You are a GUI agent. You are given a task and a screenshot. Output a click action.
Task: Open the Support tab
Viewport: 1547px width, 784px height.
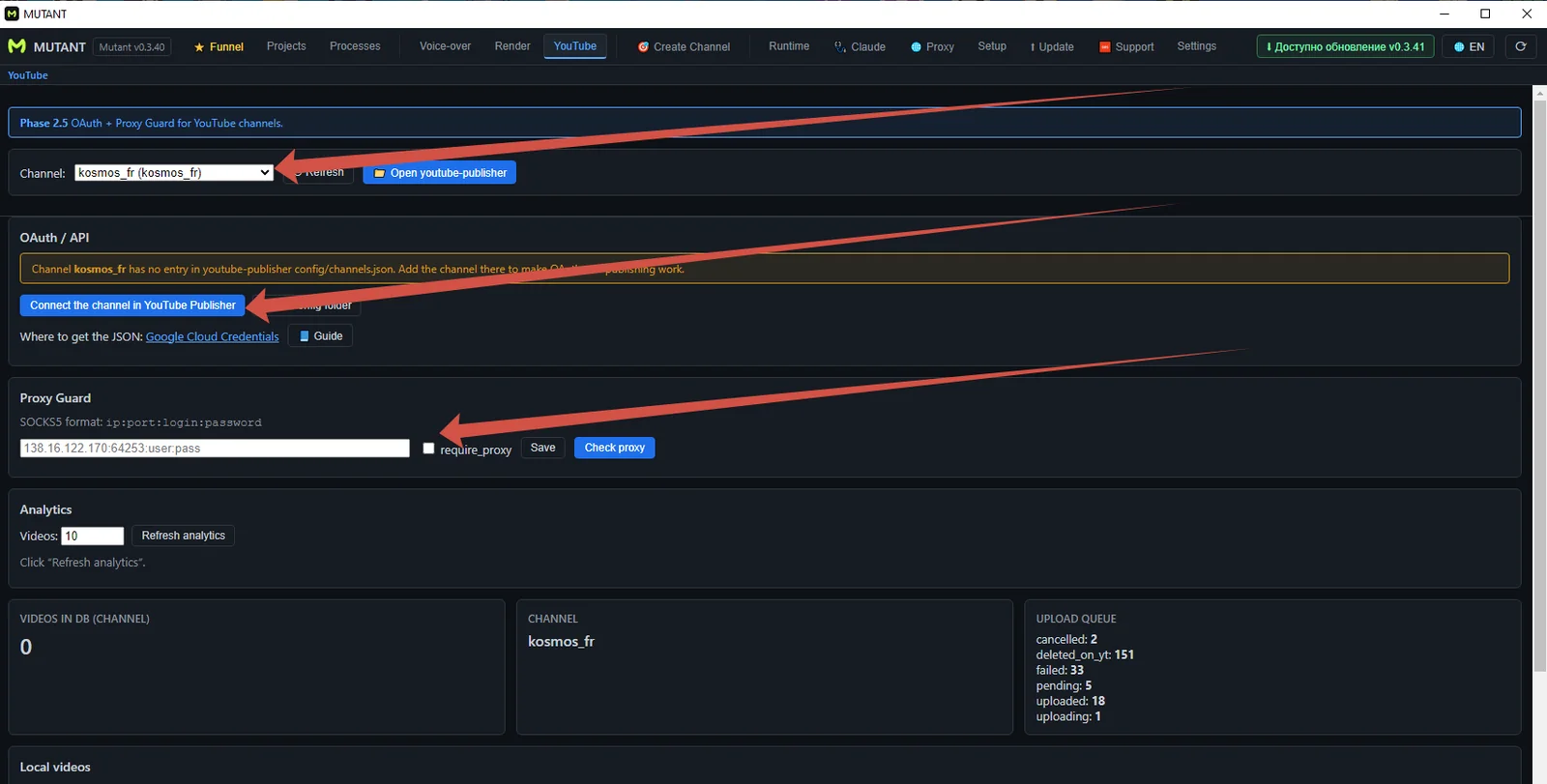(x=1126, y=46)
